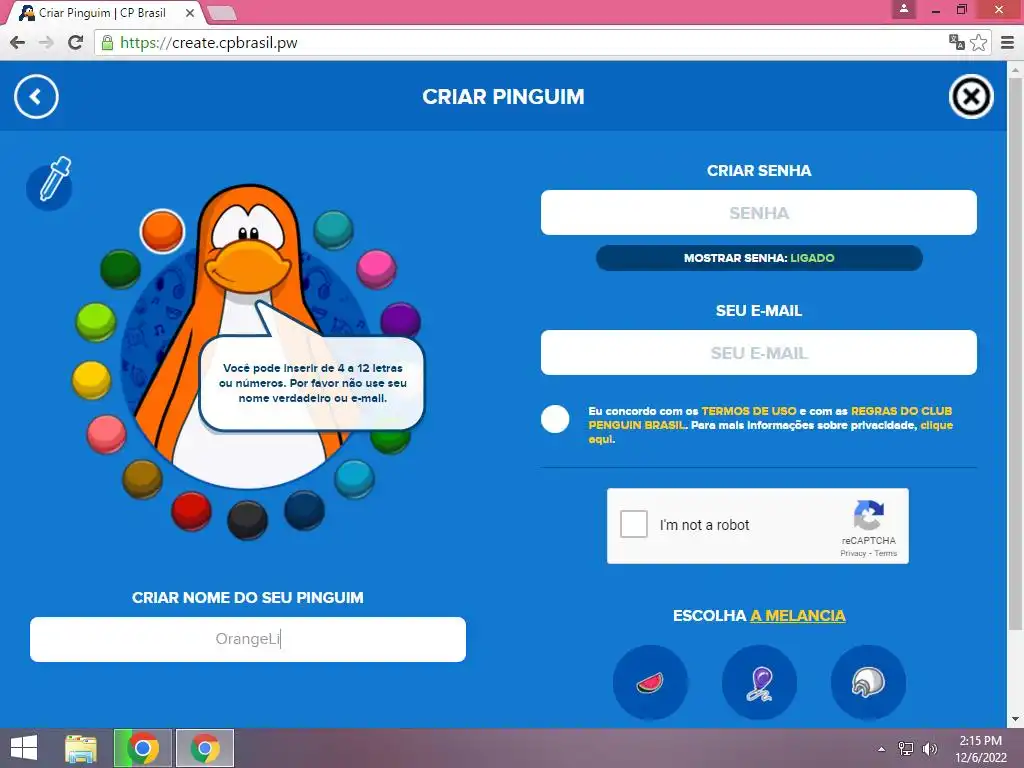
Task: Open the translate page icon
Action: (x=957, y=42)
